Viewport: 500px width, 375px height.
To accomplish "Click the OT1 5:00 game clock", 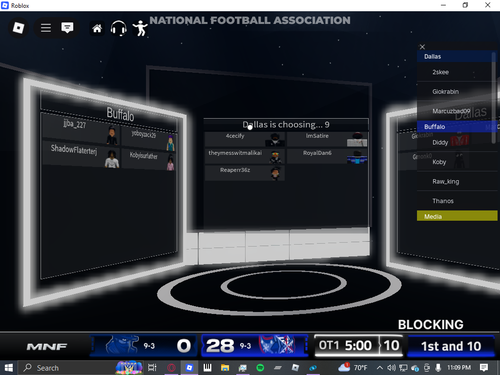I will coord(345,345).
